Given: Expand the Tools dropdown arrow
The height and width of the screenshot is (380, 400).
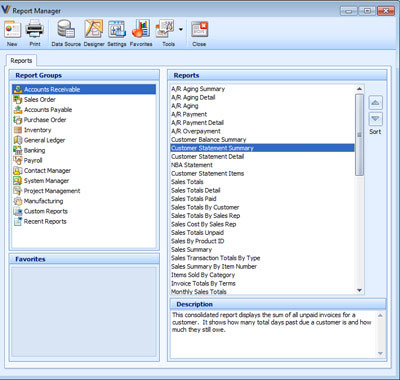Looking at the screenshot, I should pos(181,29).
